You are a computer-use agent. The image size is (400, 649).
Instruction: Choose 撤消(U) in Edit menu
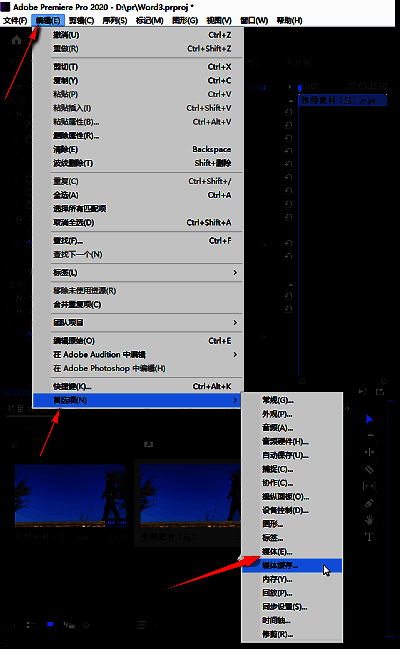[138, 35]
